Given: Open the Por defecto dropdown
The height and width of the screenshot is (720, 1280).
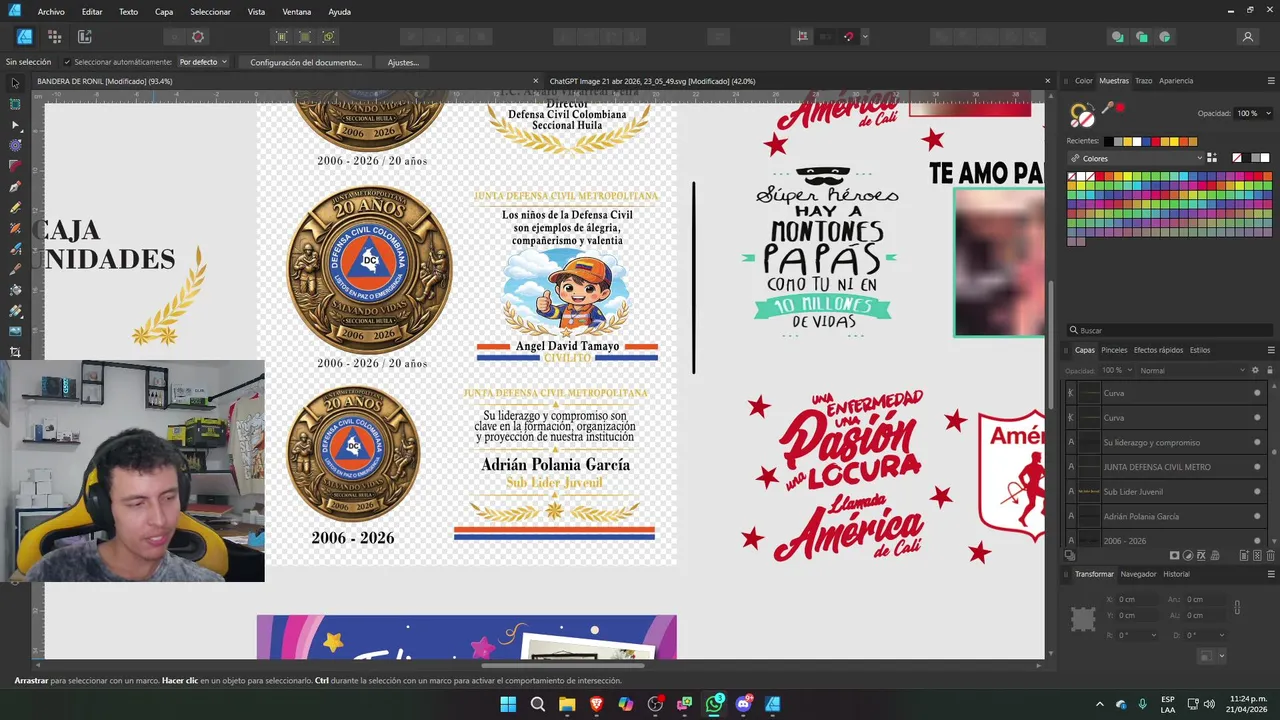Looking at the screenshot, I should pos(203,62).
